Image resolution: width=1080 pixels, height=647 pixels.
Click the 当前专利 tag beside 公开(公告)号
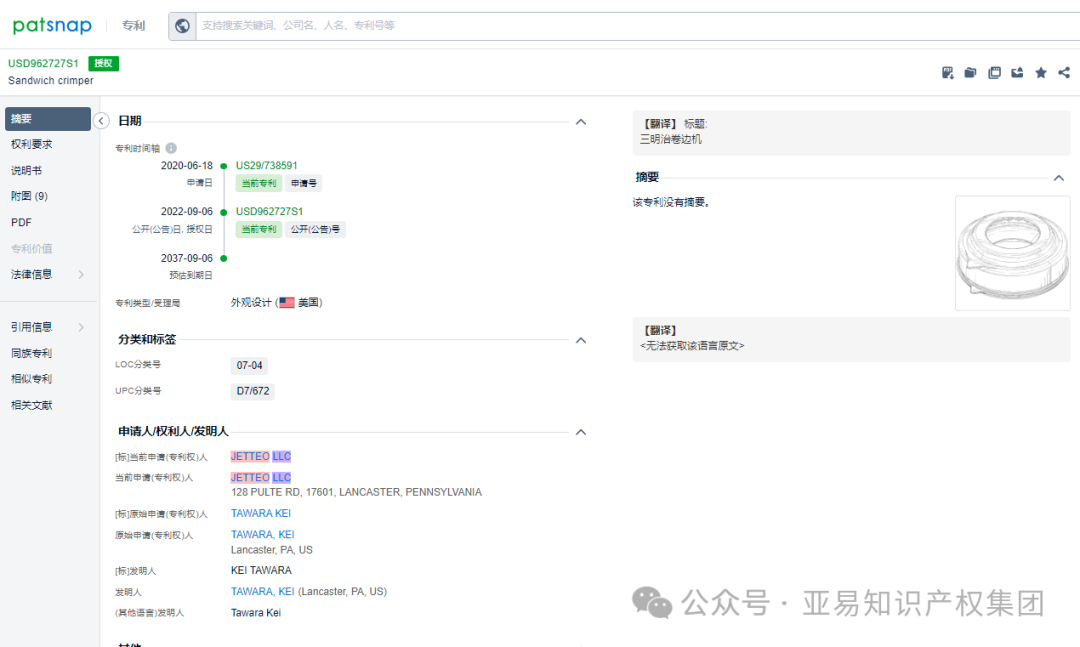[x=259, y=229]
